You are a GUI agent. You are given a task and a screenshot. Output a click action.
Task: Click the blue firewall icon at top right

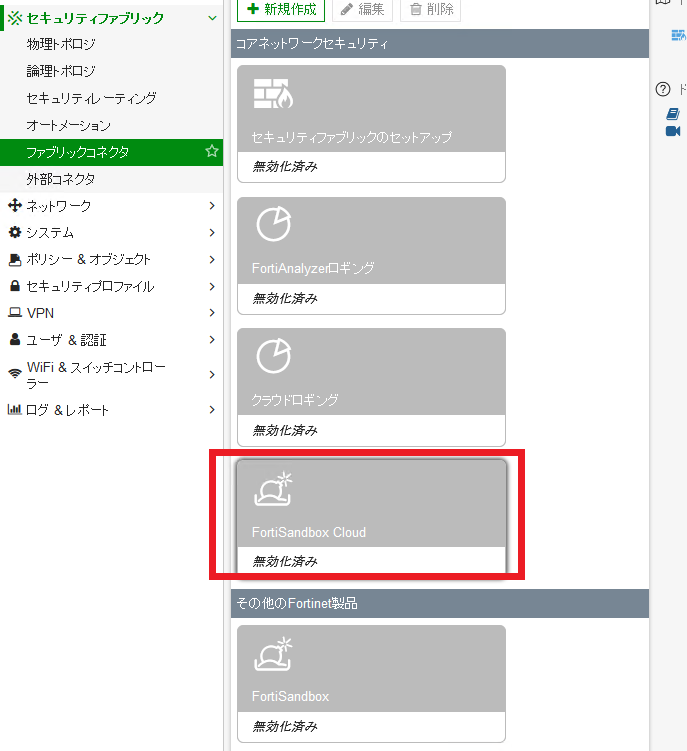tap(678, 35)
